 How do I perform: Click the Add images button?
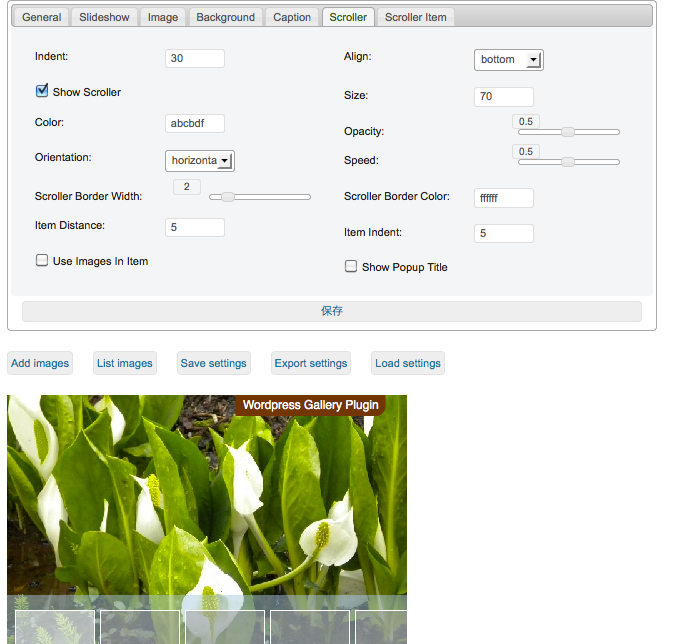40,363
